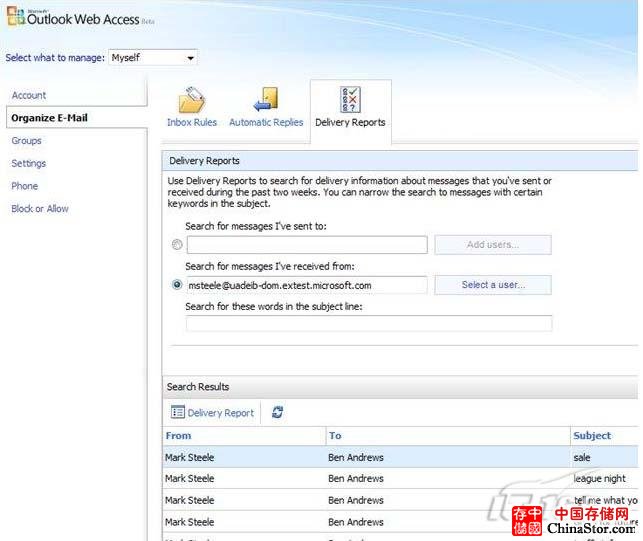Viewport: 643px width, 541px height.
Task: Click Ben Andrews in the 'sale' row
Action: 356,457
